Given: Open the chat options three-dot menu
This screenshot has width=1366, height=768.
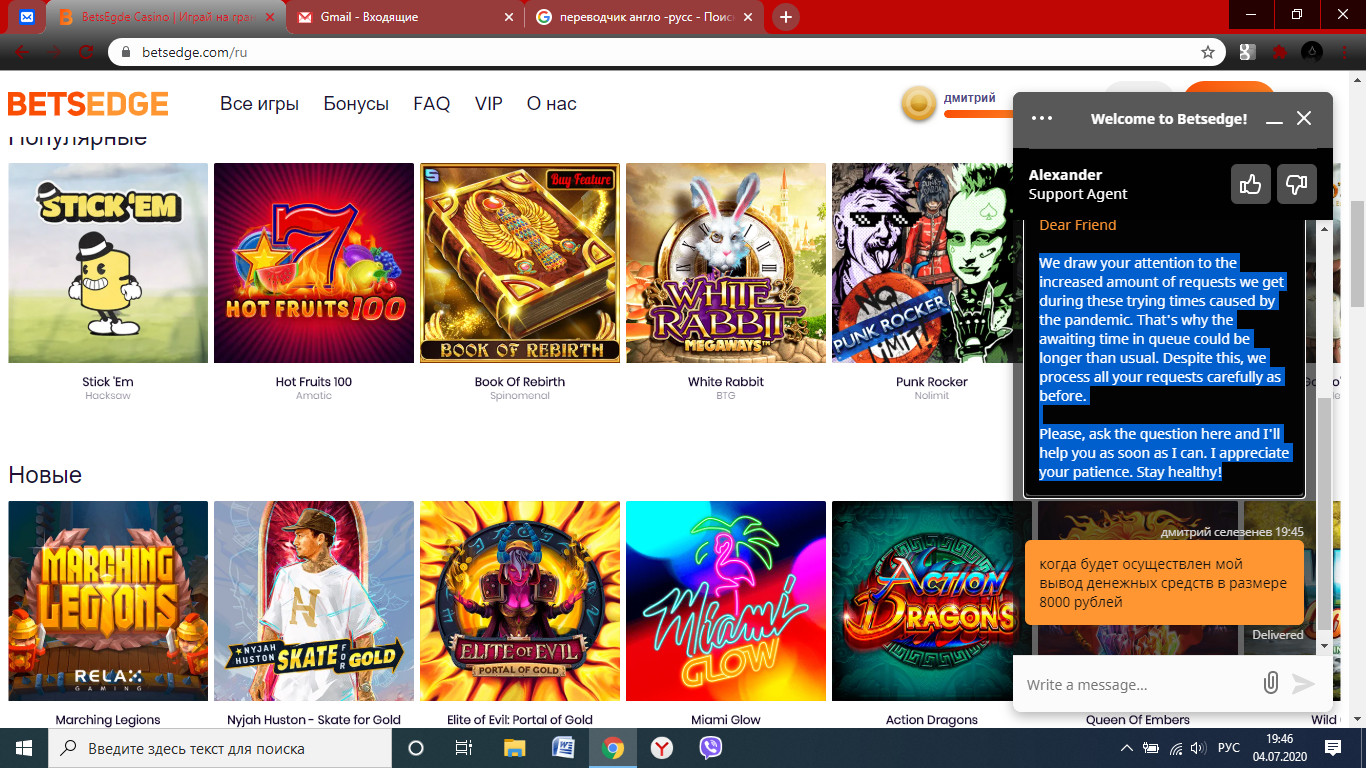Looking at the screenshot, I should point(1042,118).
